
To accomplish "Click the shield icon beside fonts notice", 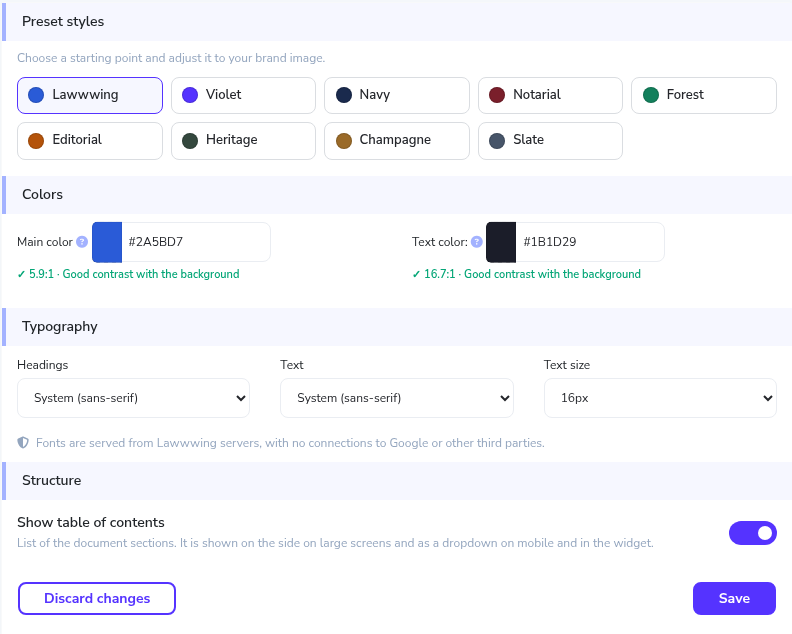I will coord(23,443).
